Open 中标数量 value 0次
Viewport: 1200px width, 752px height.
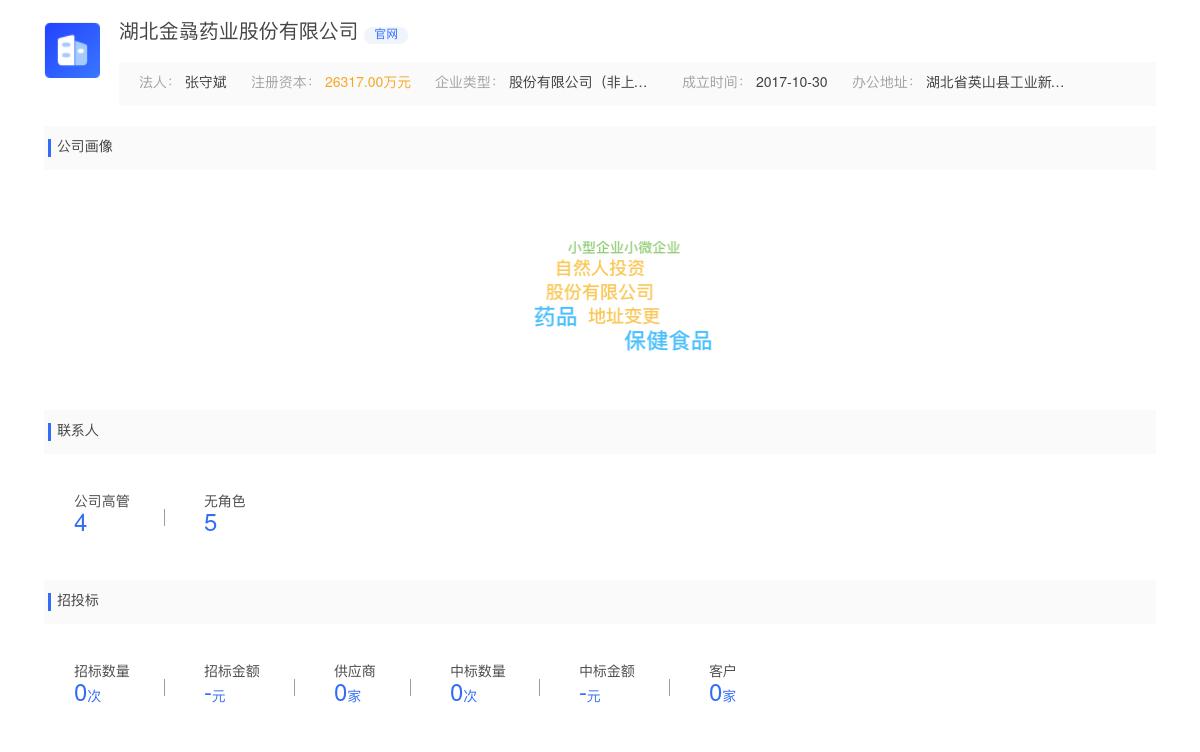(x=464, y=693)
